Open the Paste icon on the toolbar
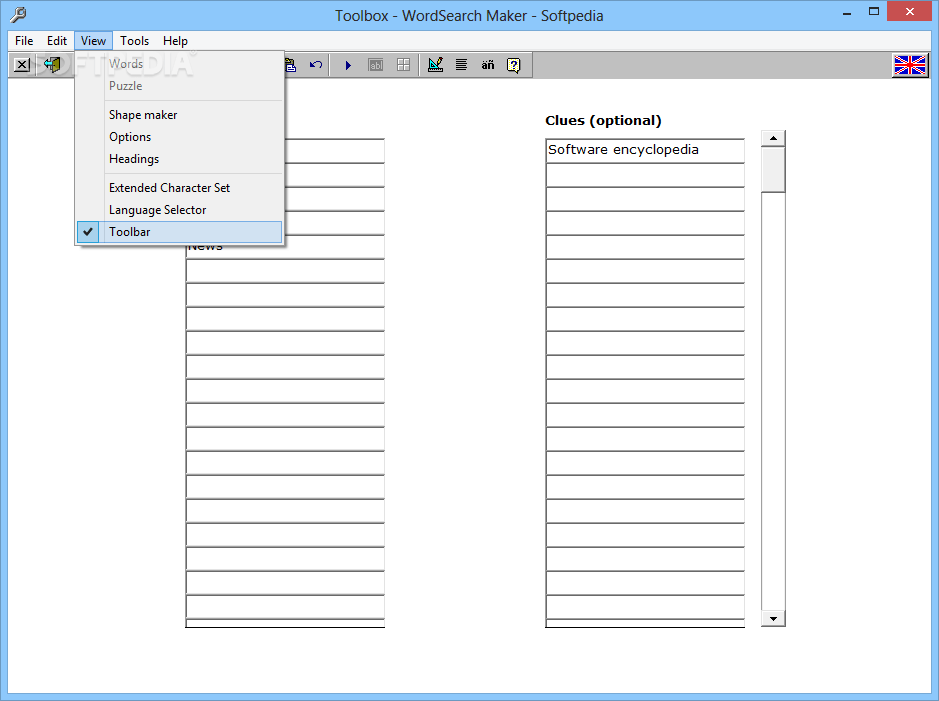Viewport: 939px width, 701px height. [x=290, y=65]
